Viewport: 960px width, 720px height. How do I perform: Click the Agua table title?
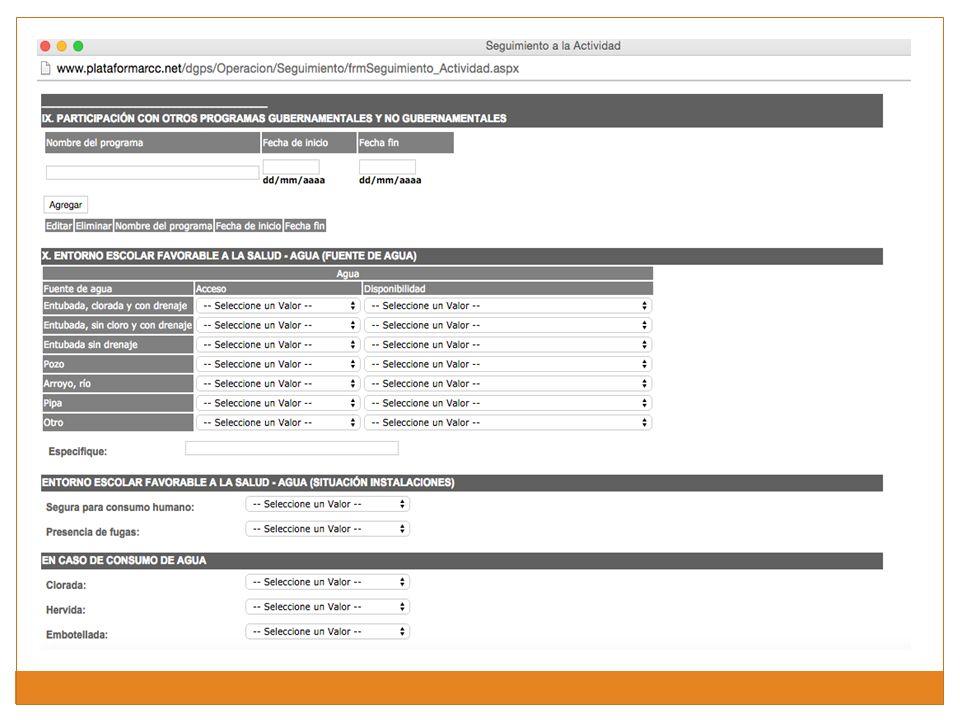(x=348, y=274)
